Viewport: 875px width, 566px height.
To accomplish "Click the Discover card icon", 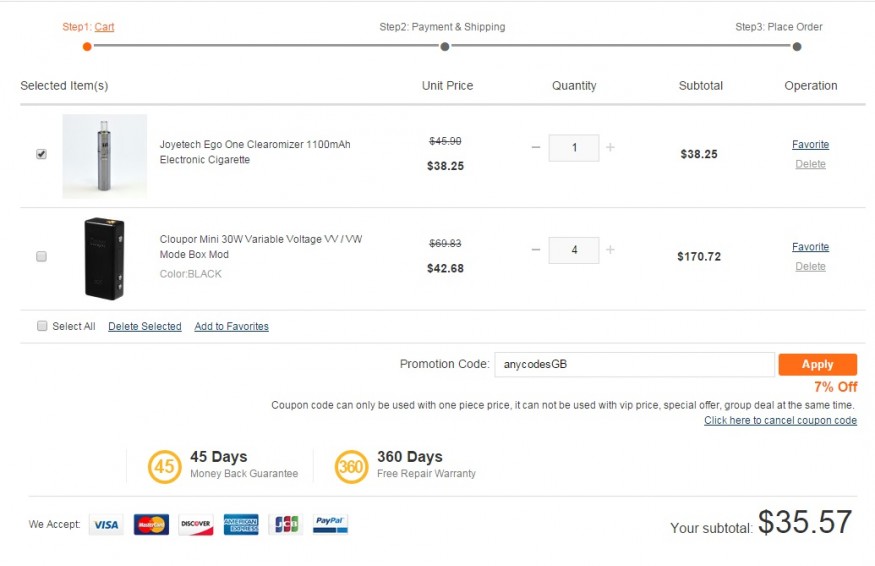I will point(196,525).
